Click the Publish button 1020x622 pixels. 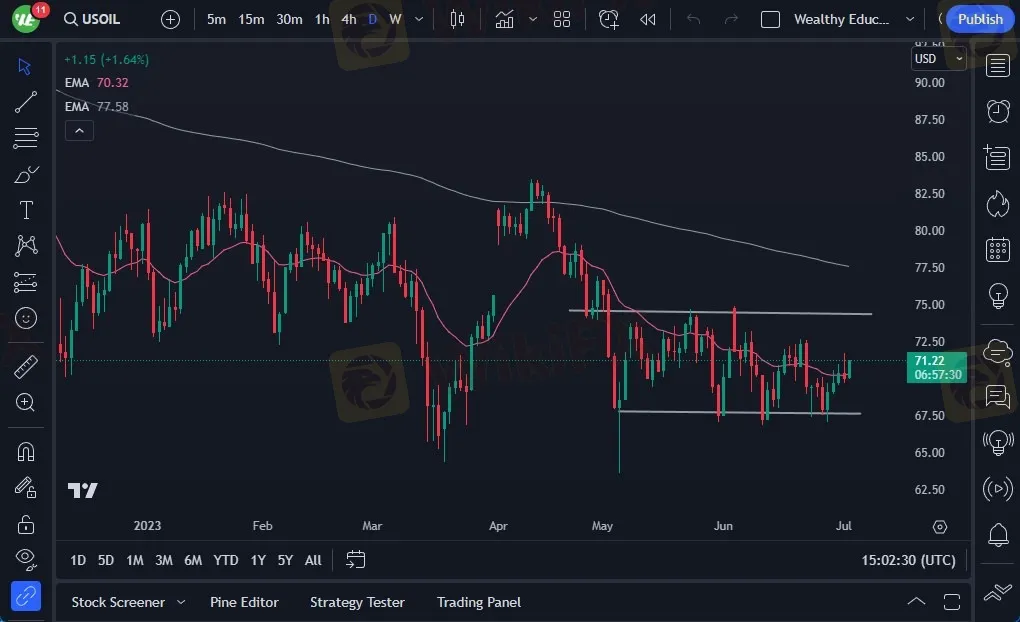pyautogui.click(x=979, y=19)
